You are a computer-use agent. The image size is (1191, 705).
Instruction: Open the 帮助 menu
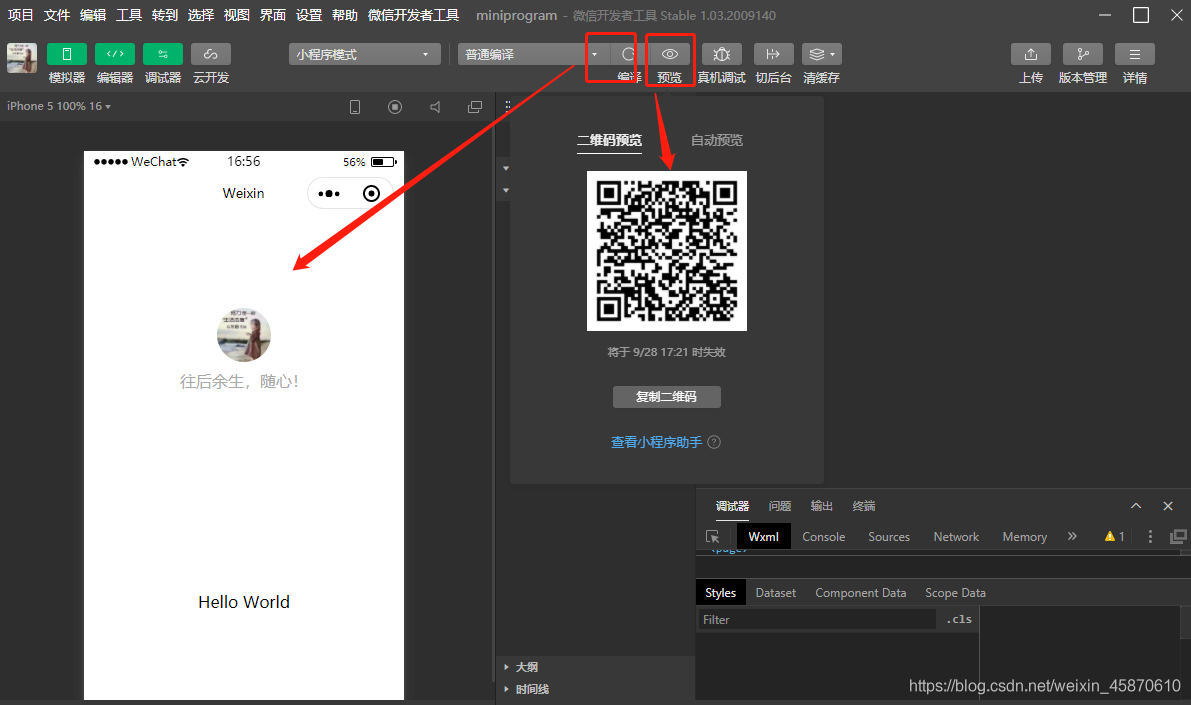click(x=345, y=15)
